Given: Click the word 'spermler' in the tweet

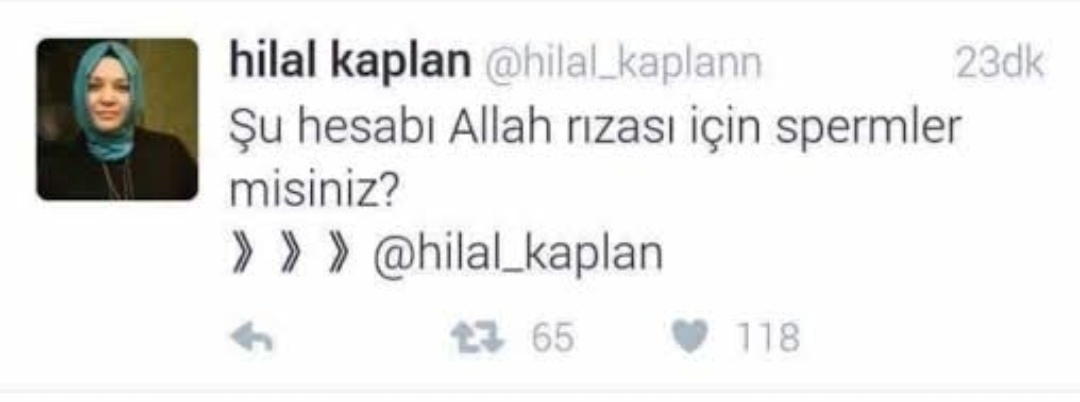Looking at the screenshot, I should [867, 131].
